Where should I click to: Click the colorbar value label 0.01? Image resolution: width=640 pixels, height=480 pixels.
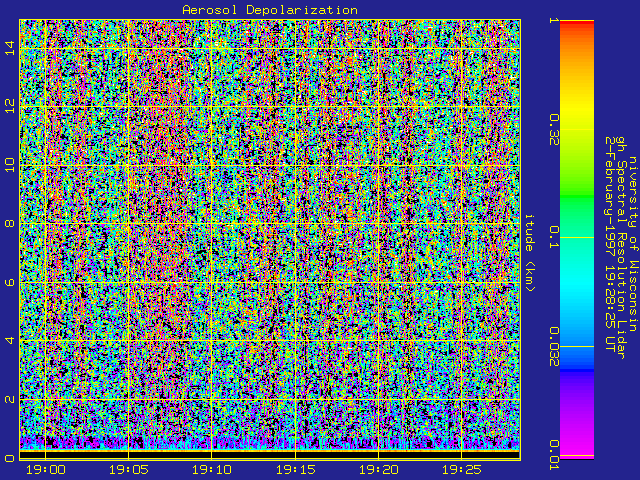pyautogui.click(x=554, y=455)
